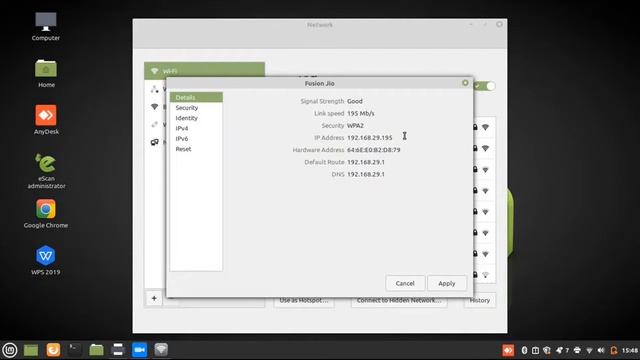Click the IP address value 192.168.29.195

coord(369,138)
